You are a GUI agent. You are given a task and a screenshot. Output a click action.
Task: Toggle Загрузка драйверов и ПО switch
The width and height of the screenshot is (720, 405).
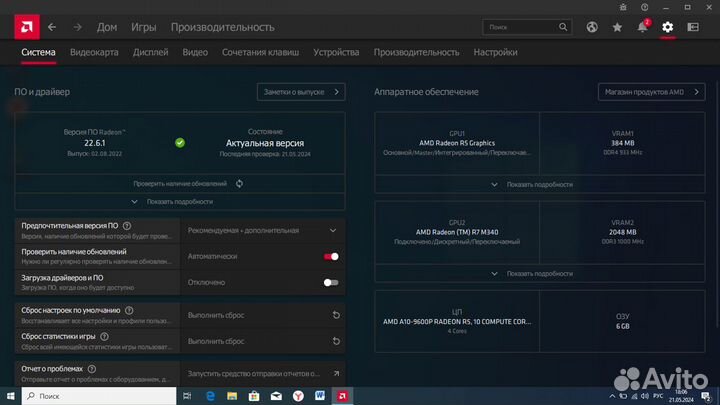pyautogui.click(x=331, y=282)
